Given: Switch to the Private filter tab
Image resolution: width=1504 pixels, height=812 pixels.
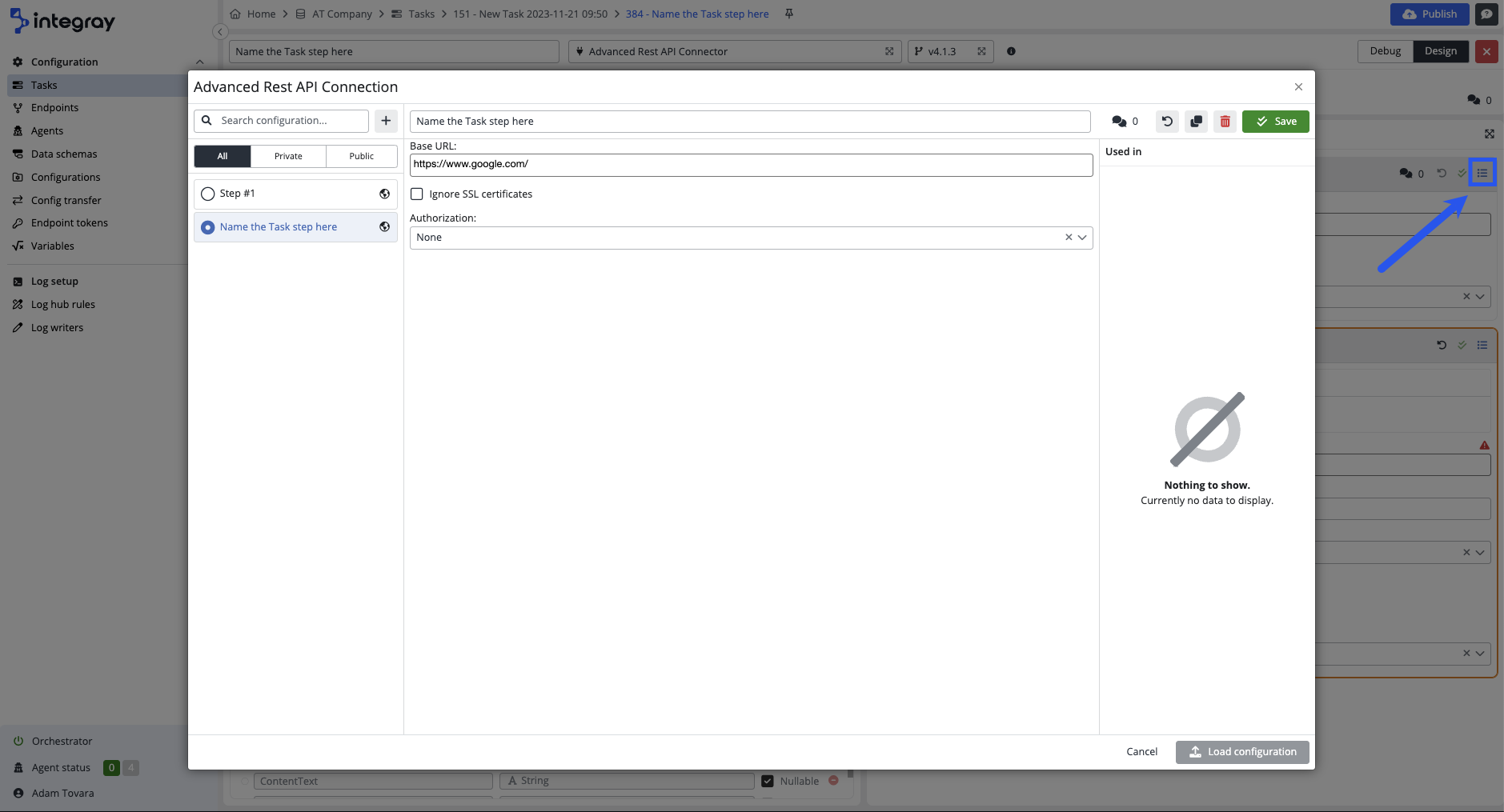Looking at the screenshot, I should (x=288, y=156).
